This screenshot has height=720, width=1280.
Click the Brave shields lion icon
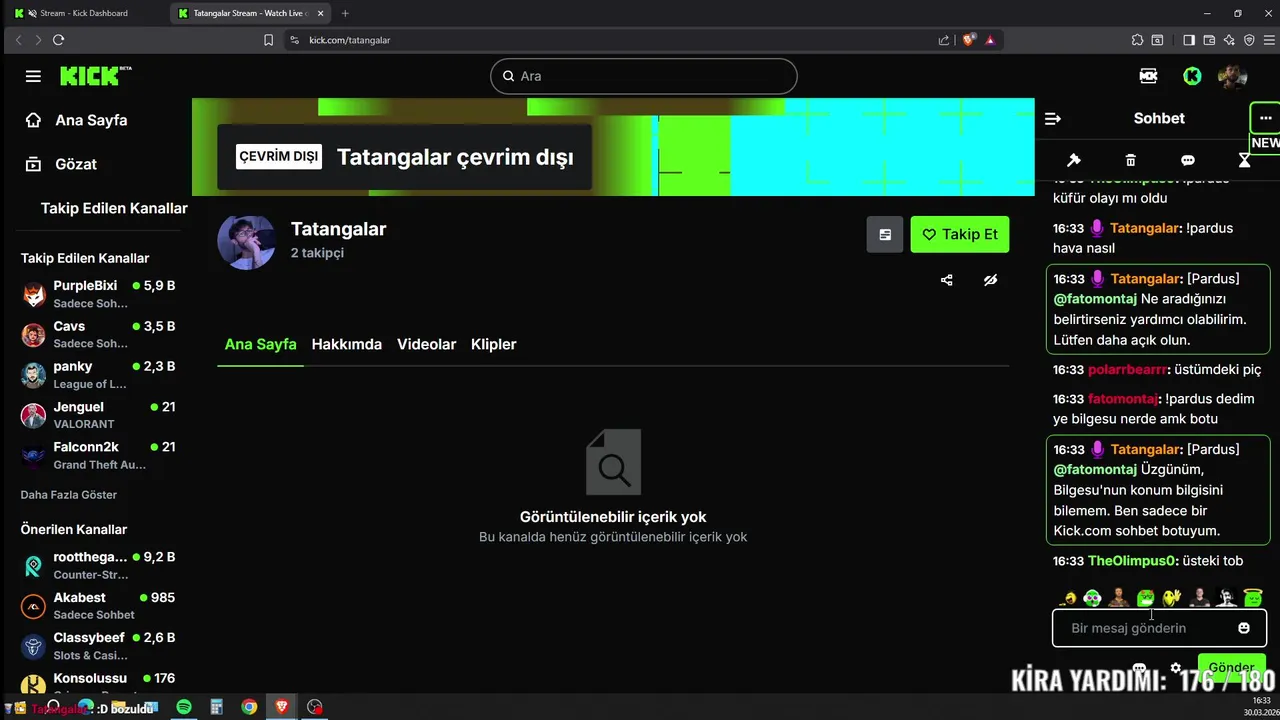point(968,40)
